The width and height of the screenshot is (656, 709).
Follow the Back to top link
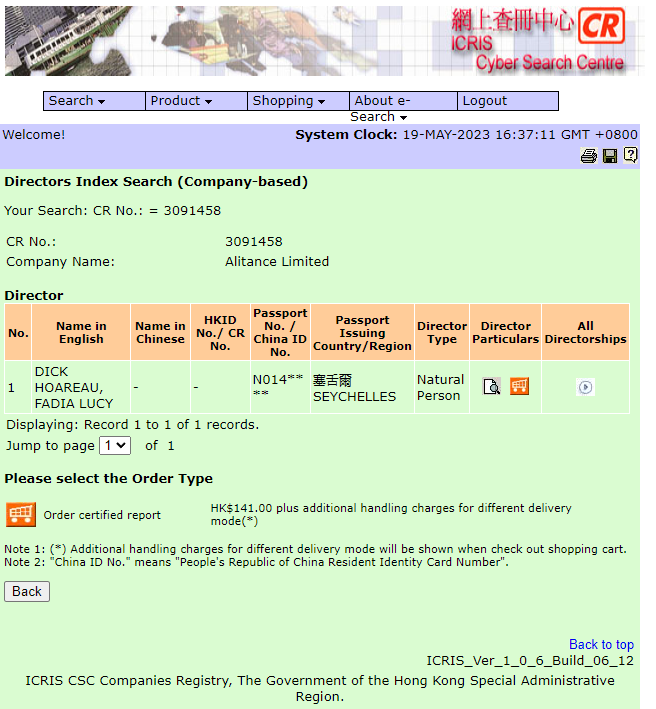click(601, 644)
